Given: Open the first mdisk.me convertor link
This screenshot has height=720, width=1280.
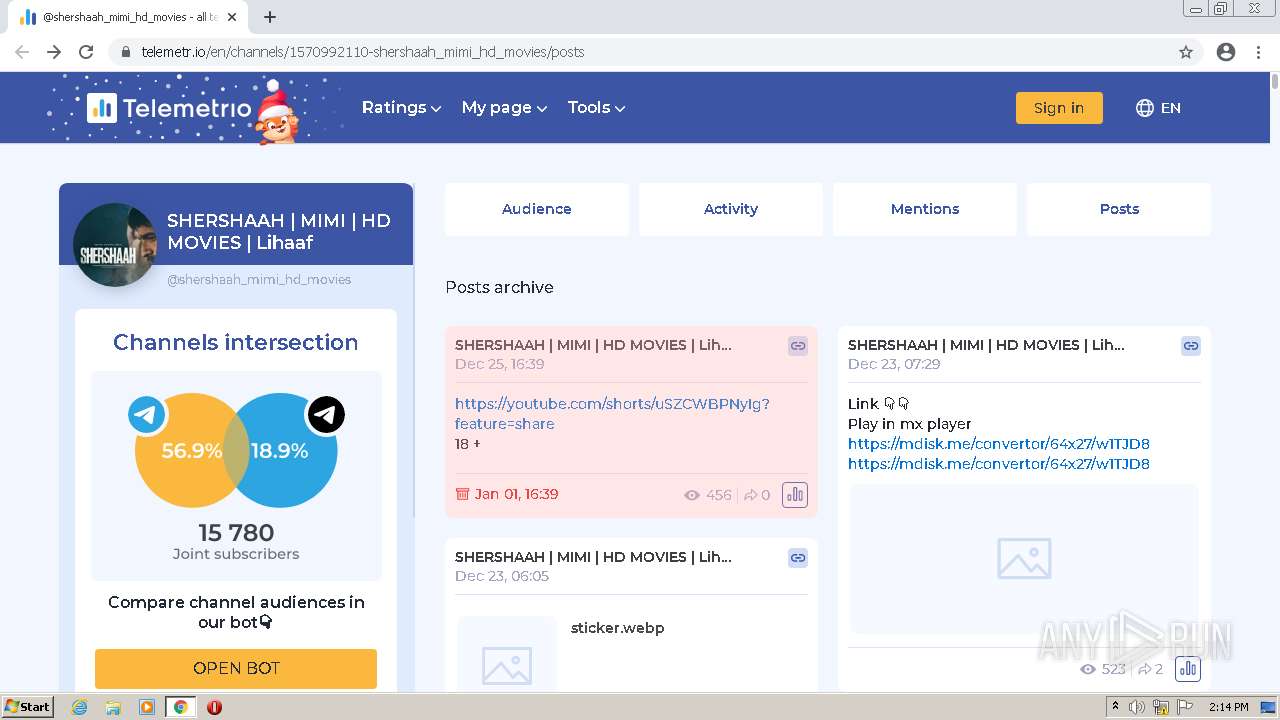Looking at the screenshot, I should 999,444.
